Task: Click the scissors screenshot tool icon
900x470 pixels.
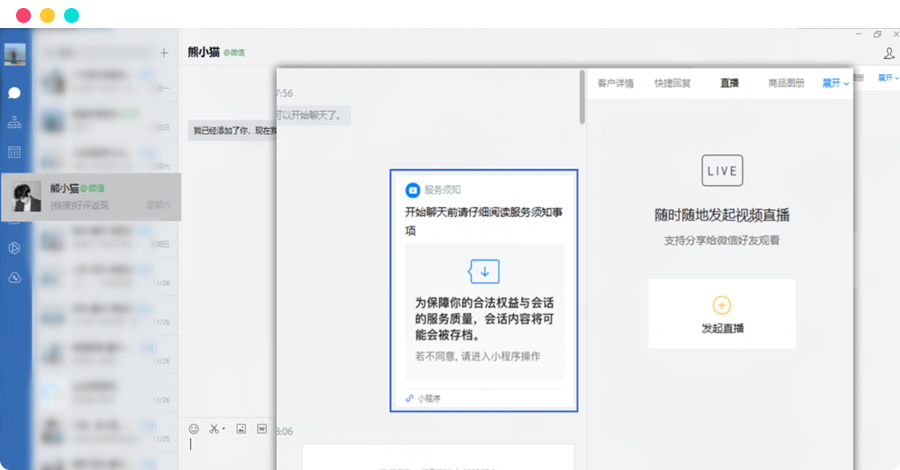Action: coord(213,429)
